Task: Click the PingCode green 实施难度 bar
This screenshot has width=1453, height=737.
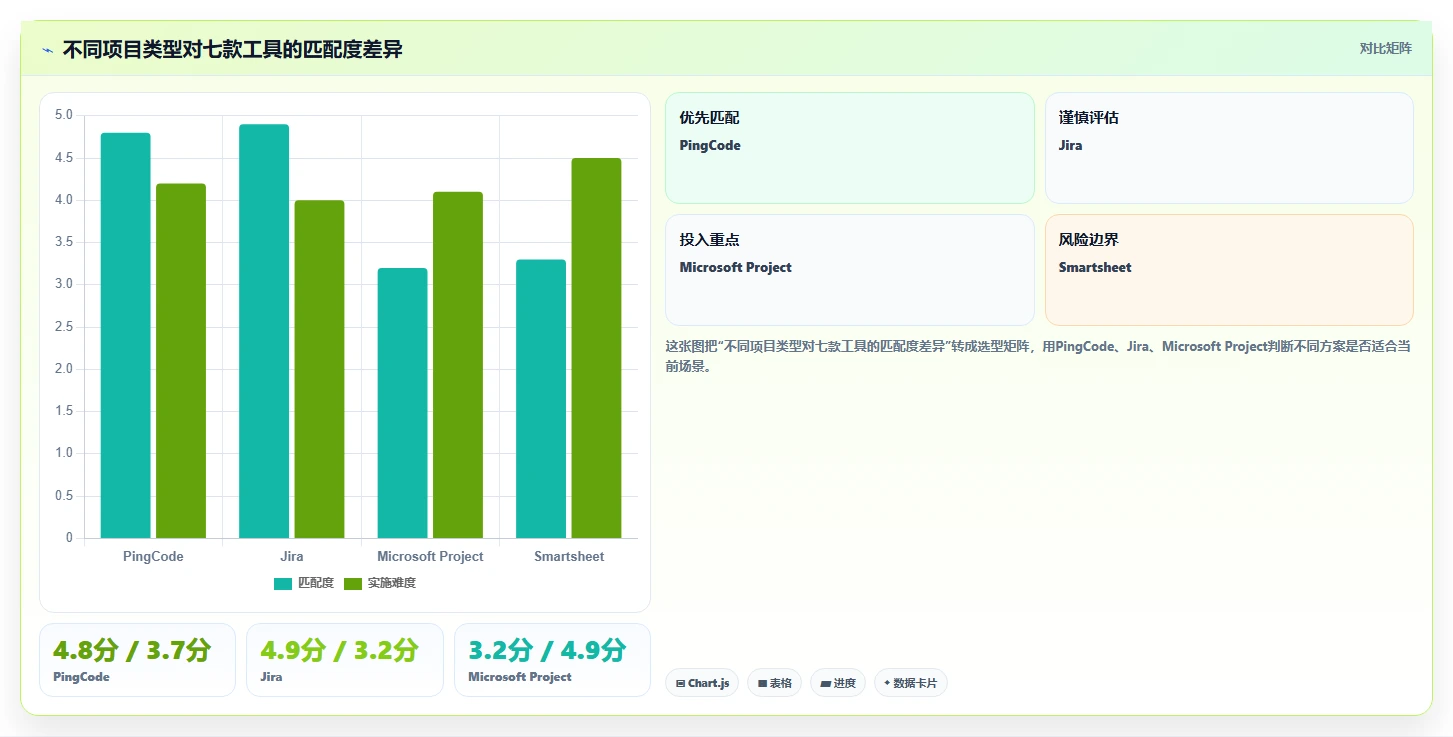Action: coord(181,361)
